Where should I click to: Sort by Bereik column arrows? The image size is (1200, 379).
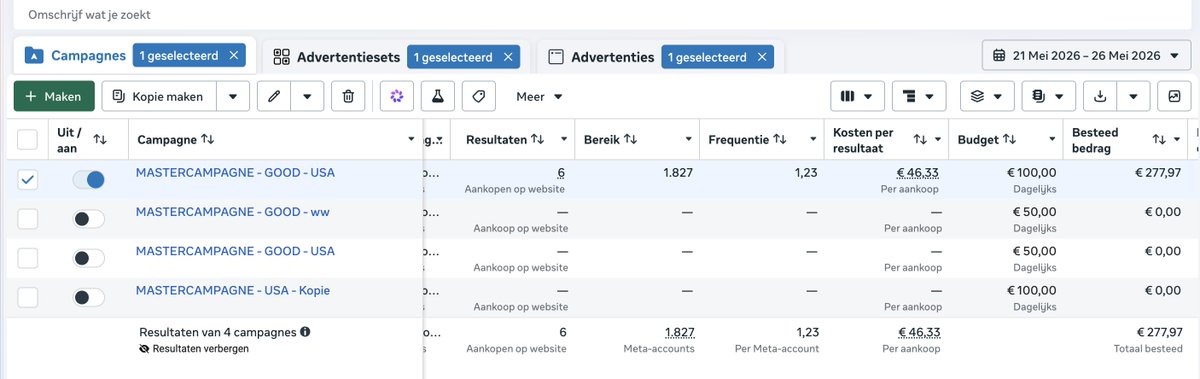coord(631,139)
